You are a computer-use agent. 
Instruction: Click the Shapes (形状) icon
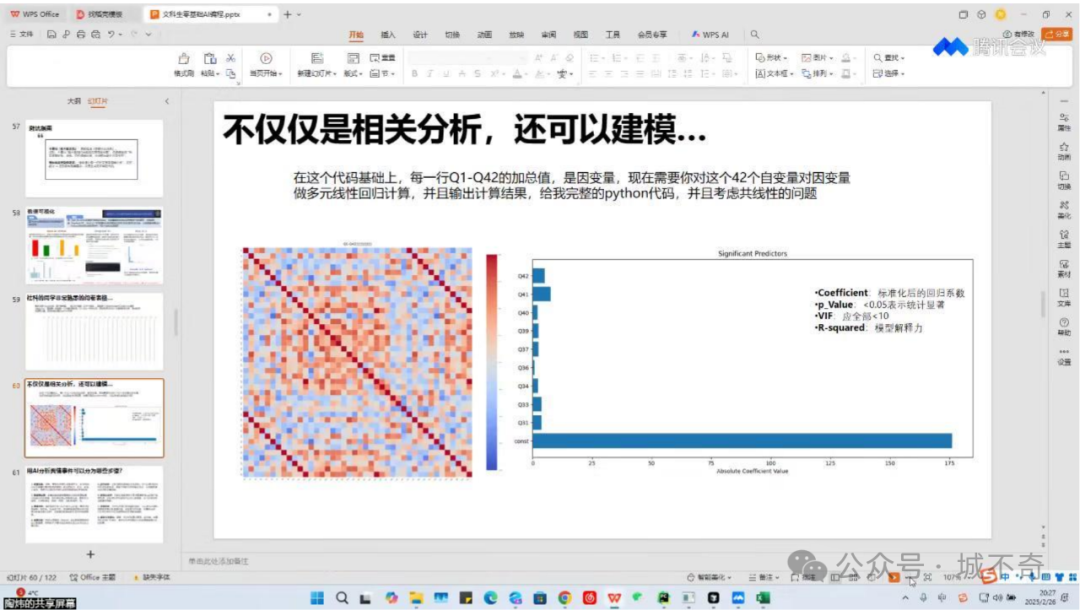click(760, 58)
